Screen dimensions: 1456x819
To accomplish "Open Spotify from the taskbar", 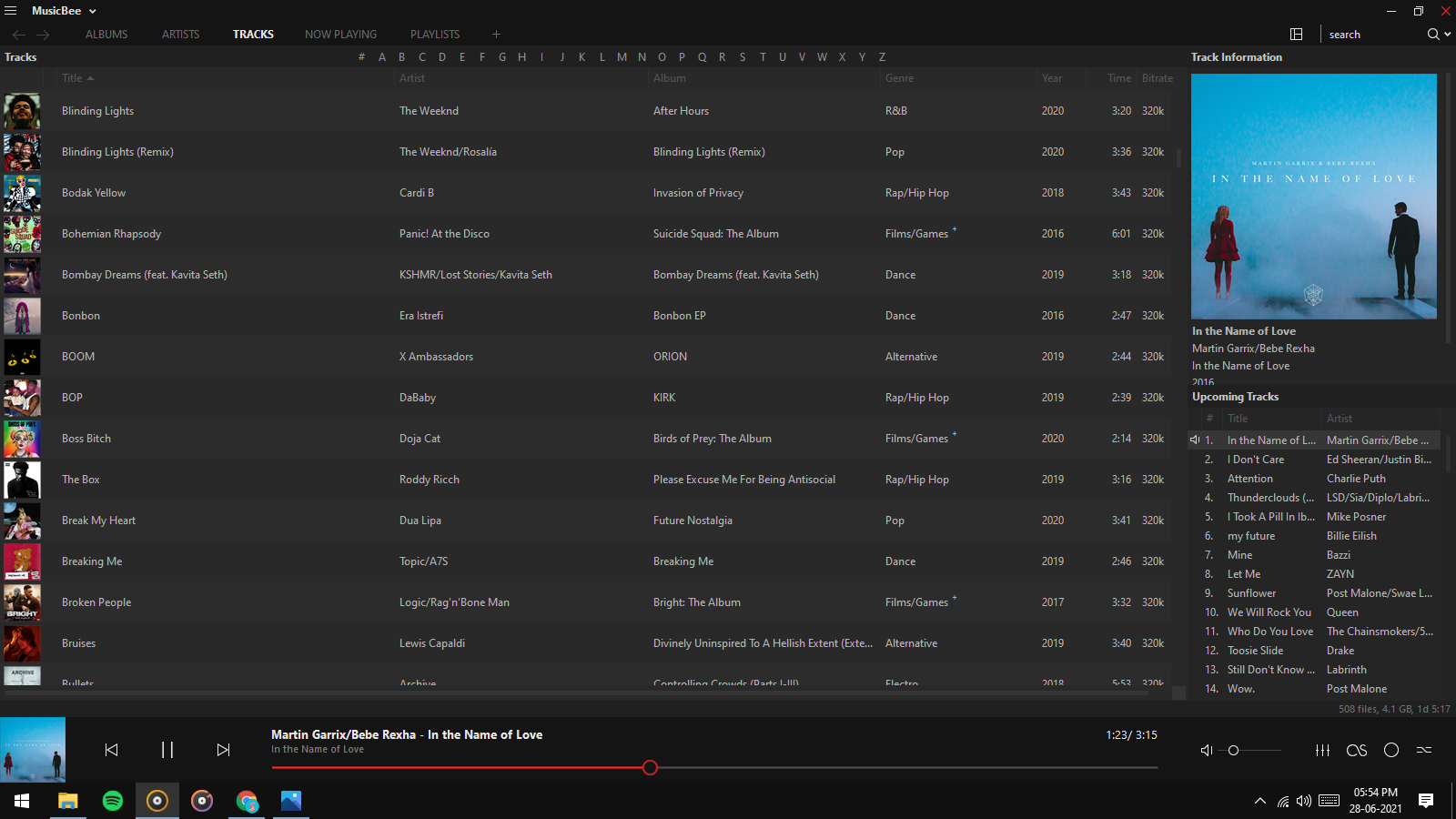I will pos(112,801).
